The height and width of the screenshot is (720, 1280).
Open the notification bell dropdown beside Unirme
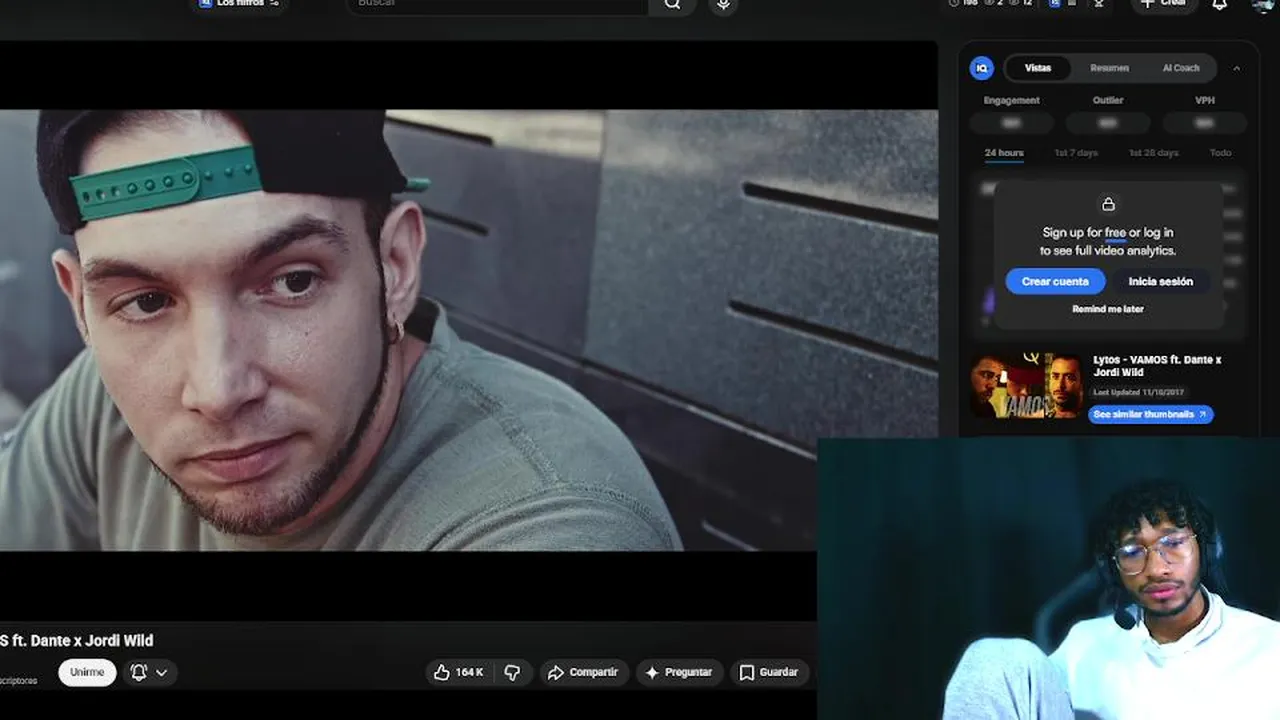pos(148,672)
